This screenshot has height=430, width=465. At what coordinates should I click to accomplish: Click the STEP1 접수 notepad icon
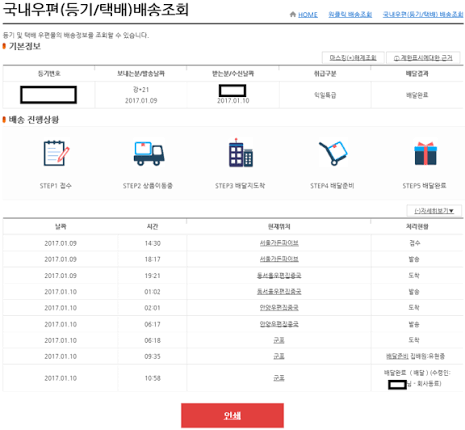pyautogui.click(x=56, y=153)
